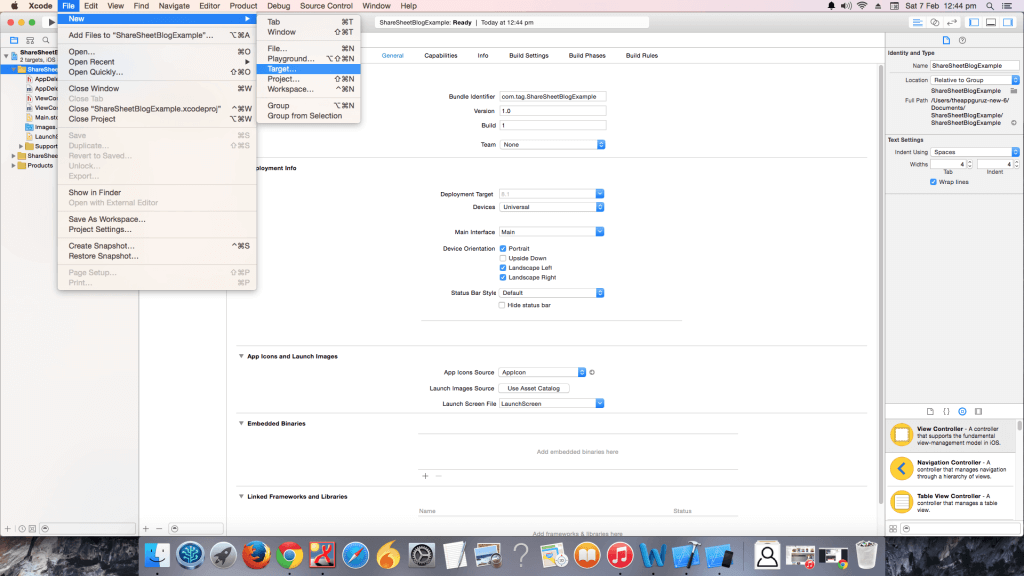
Task: Collapse the Embedded Binaries section
Action: click(241, 423)
